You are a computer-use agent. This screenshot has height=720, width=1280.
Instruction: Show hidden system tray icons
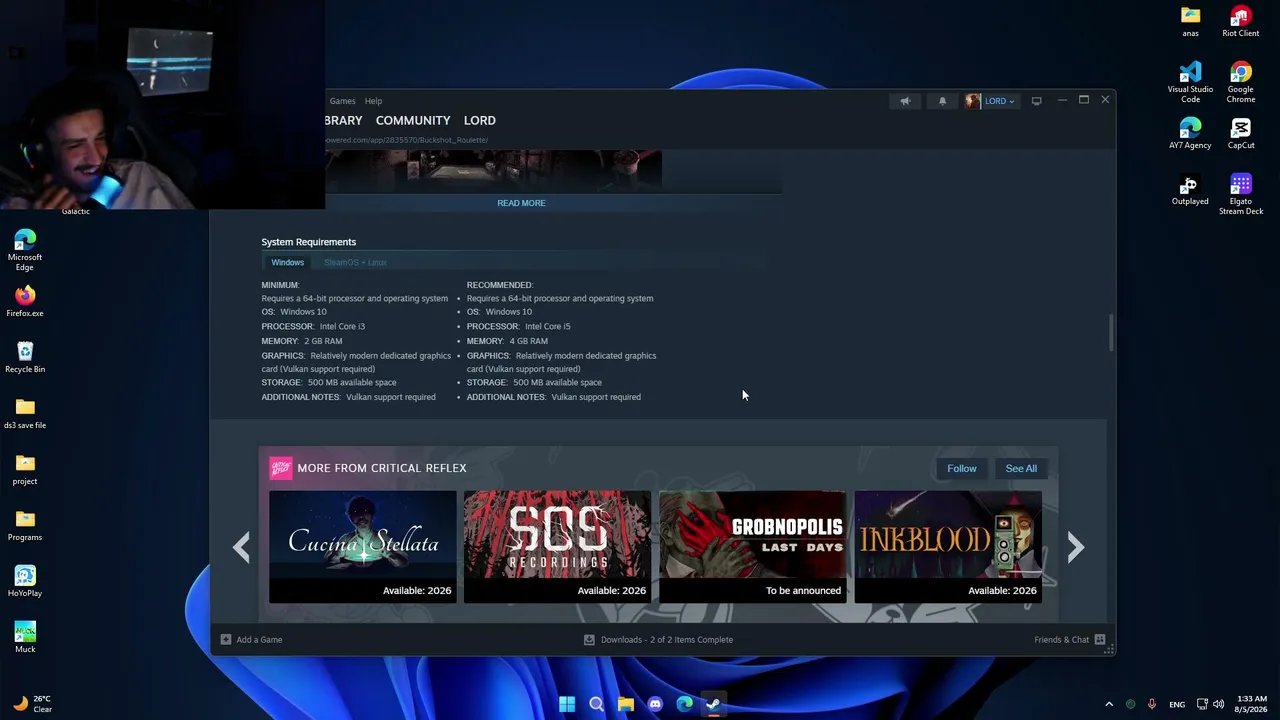coord(1109,704)
